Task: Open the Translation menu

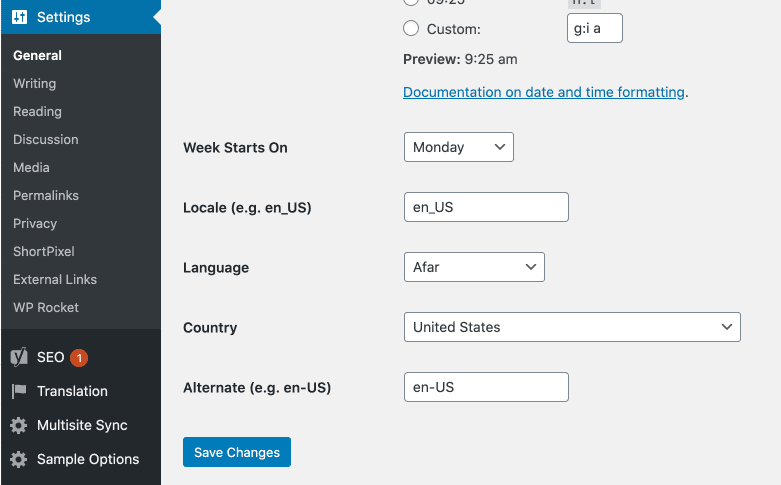Action: click(x=72, y=391)
